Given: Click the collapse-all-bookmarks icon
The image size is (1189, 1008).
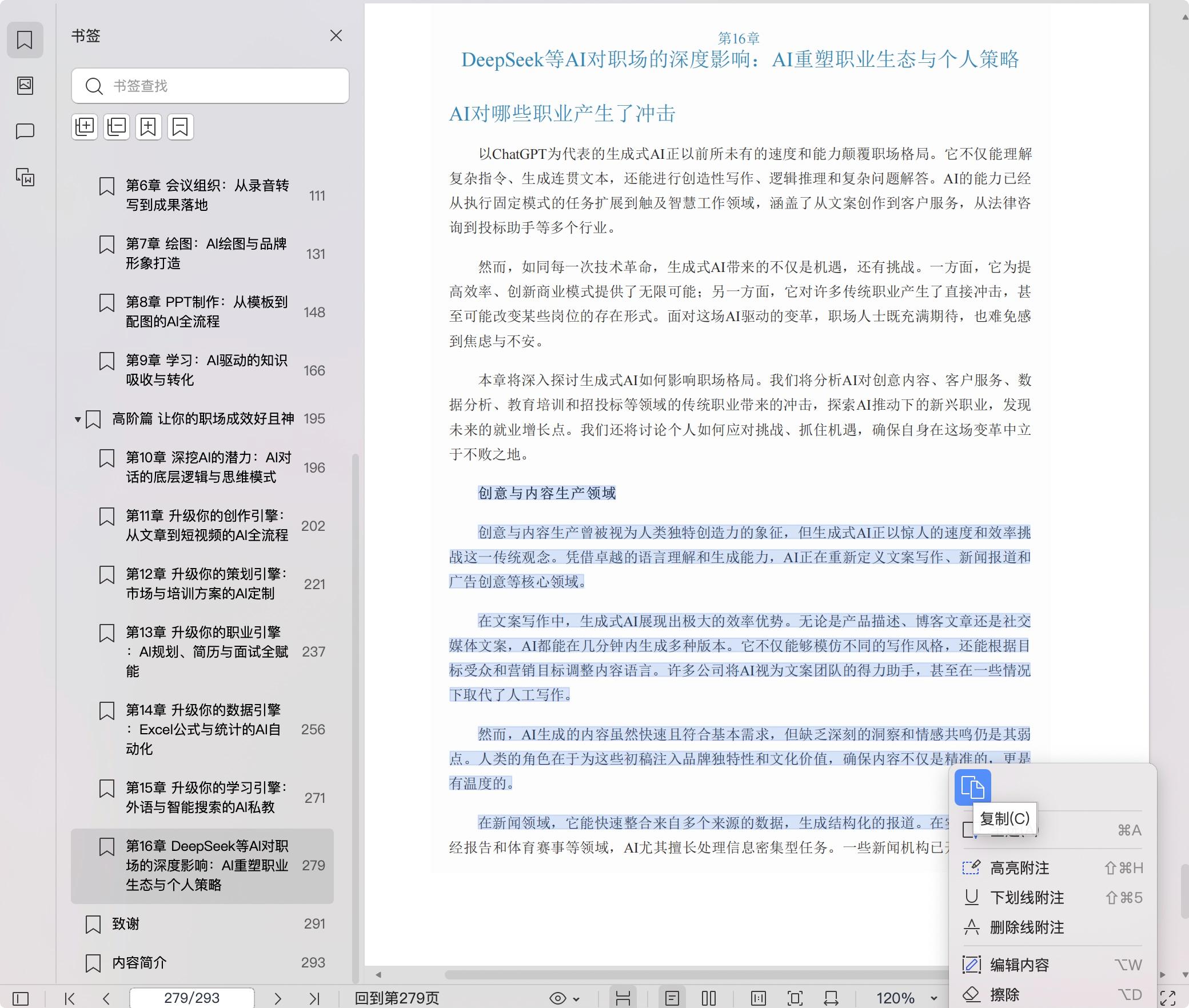Looking at the screenshot, I should [116, 127].
